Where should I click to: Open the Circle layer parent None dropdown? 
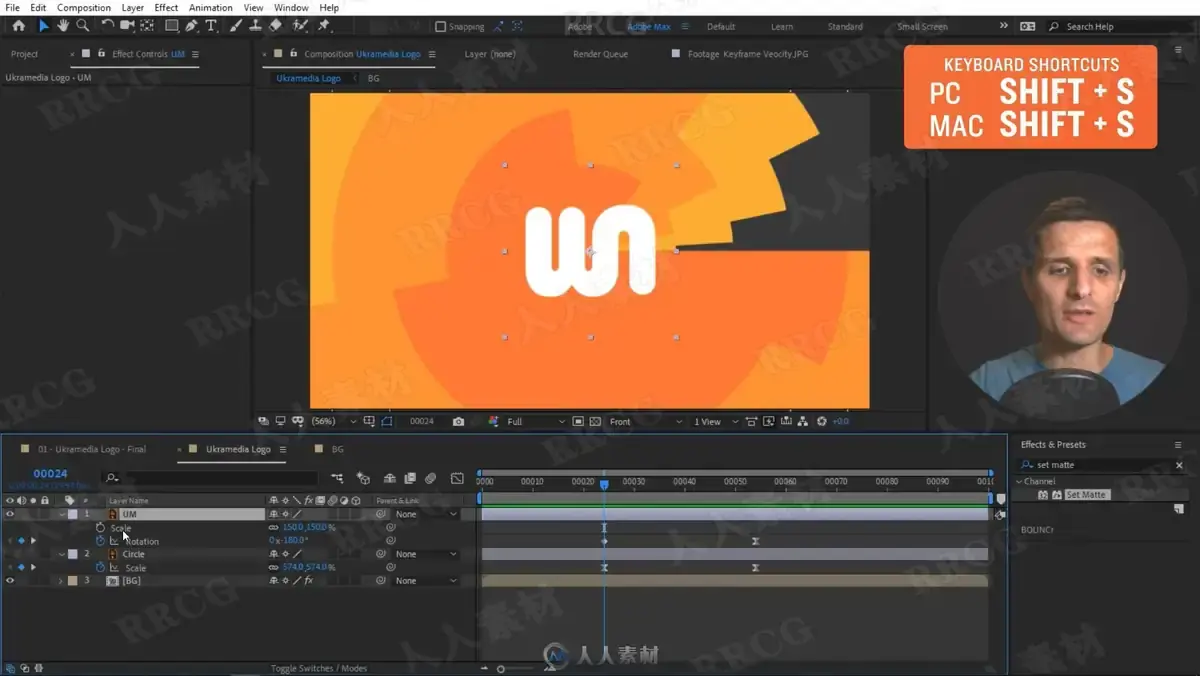point(425,554)
